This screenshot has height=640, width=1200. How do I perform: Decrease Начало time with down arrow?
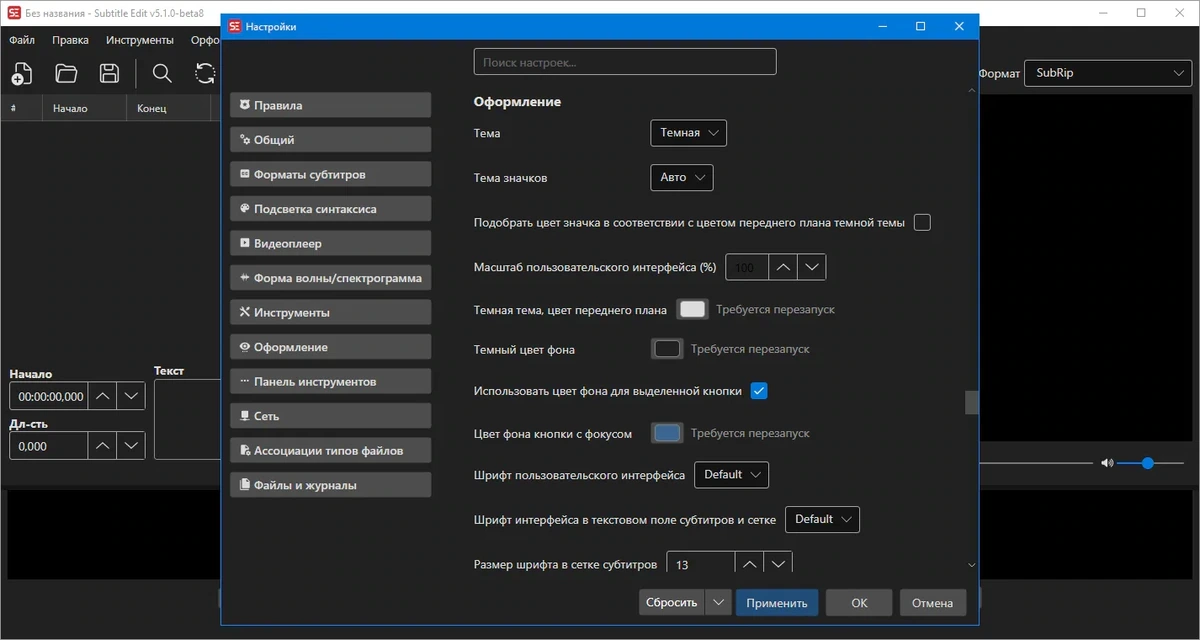(x=131, y=396)
